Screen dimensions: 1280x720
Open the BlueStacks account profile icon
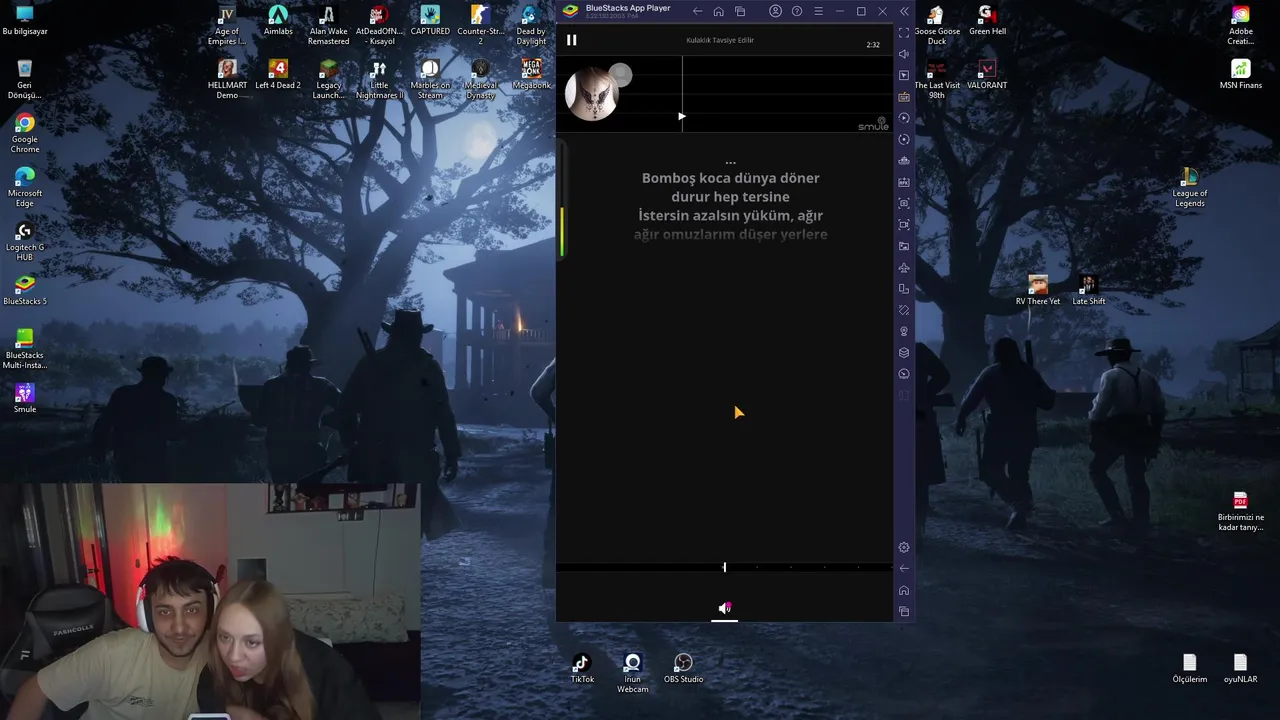click(x=775, y=11)
